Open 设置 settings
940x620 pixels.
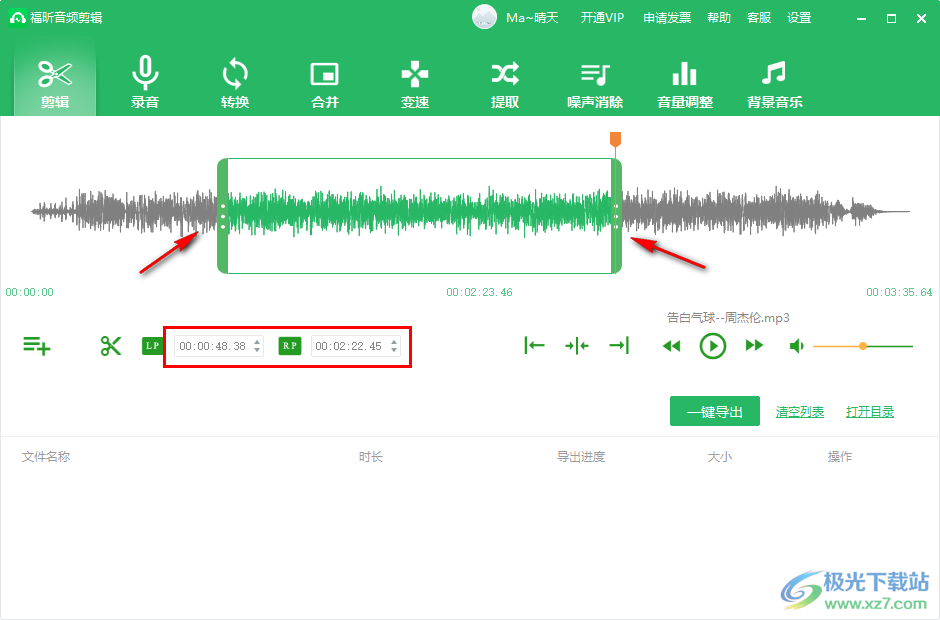[799, 18]
